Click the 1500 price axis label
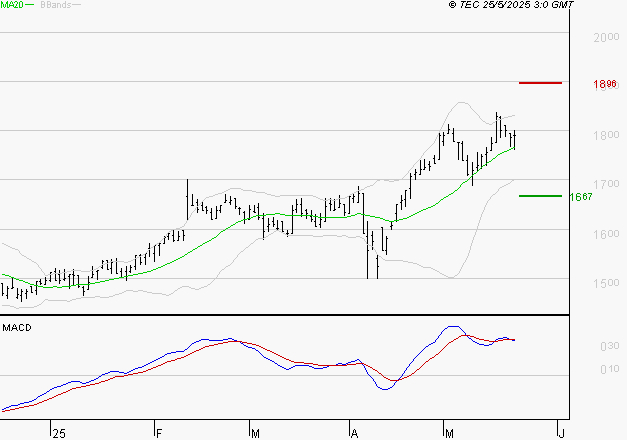Image resolution: width=627 pixels, height=440 pixels. (606, 283)
